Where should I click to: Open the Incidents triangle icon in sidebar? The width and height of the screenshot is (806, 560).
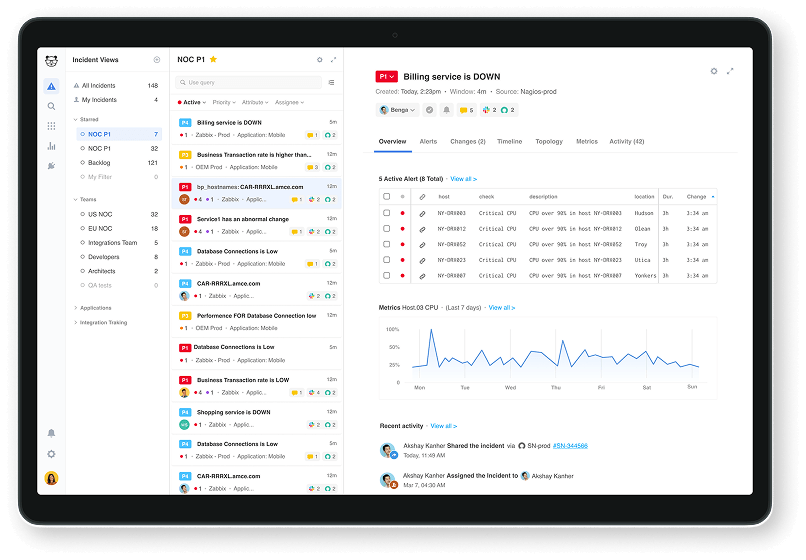pos(51,86)
